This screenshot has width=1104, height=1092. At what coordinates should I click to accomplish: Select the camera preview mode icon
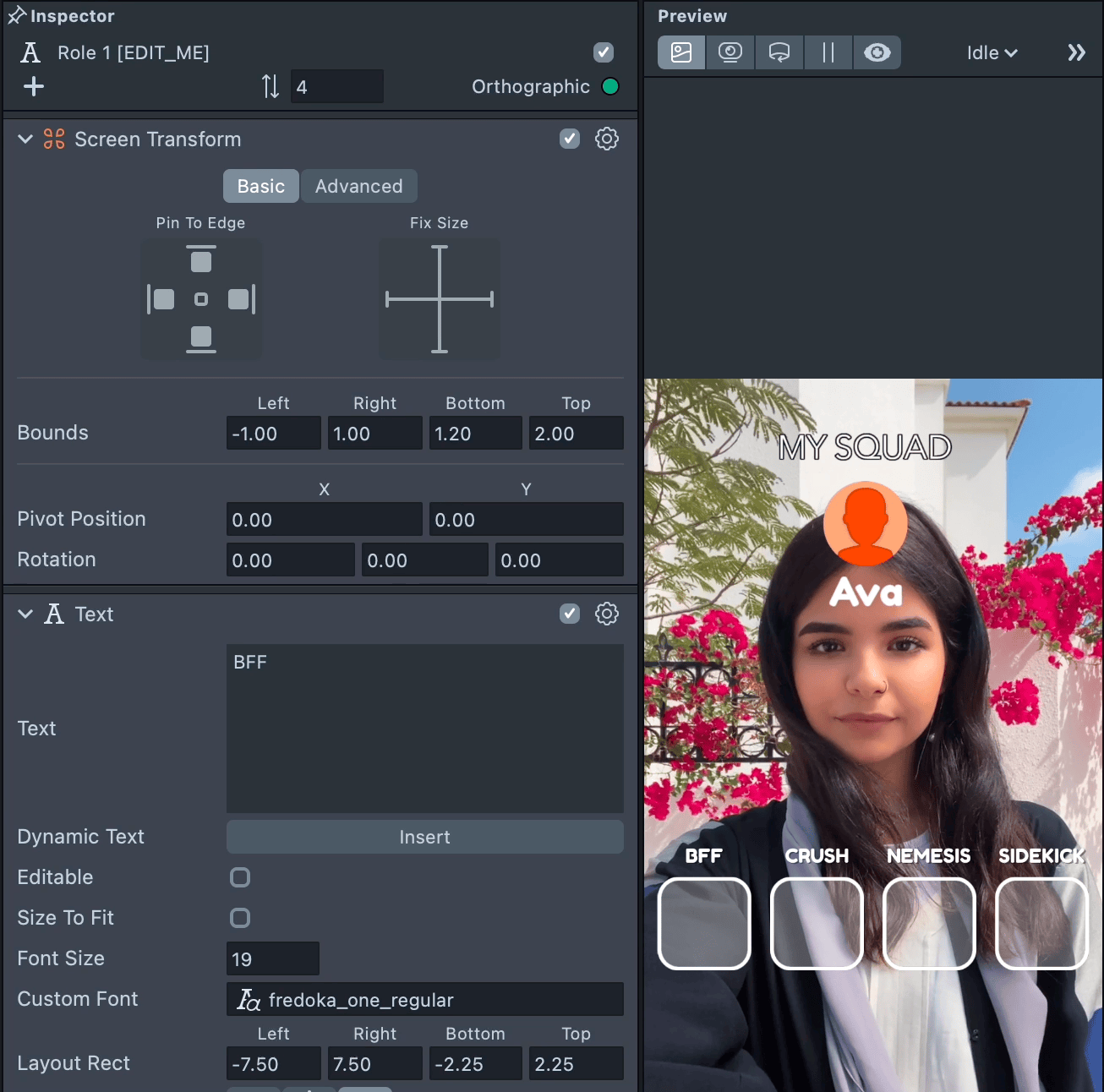pyautogui.click(x=730, y=52)
